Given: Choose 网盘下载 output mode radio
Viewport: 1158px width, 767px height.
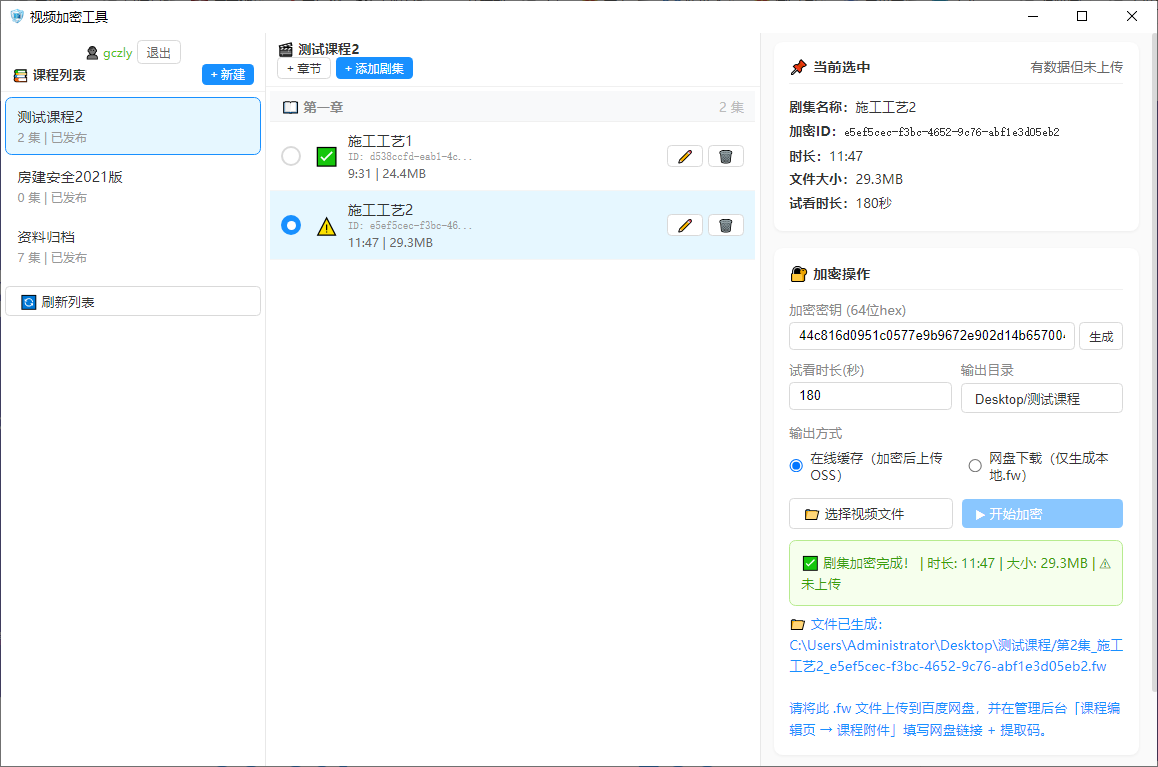Looking at the screenshot, I should 975,466.
